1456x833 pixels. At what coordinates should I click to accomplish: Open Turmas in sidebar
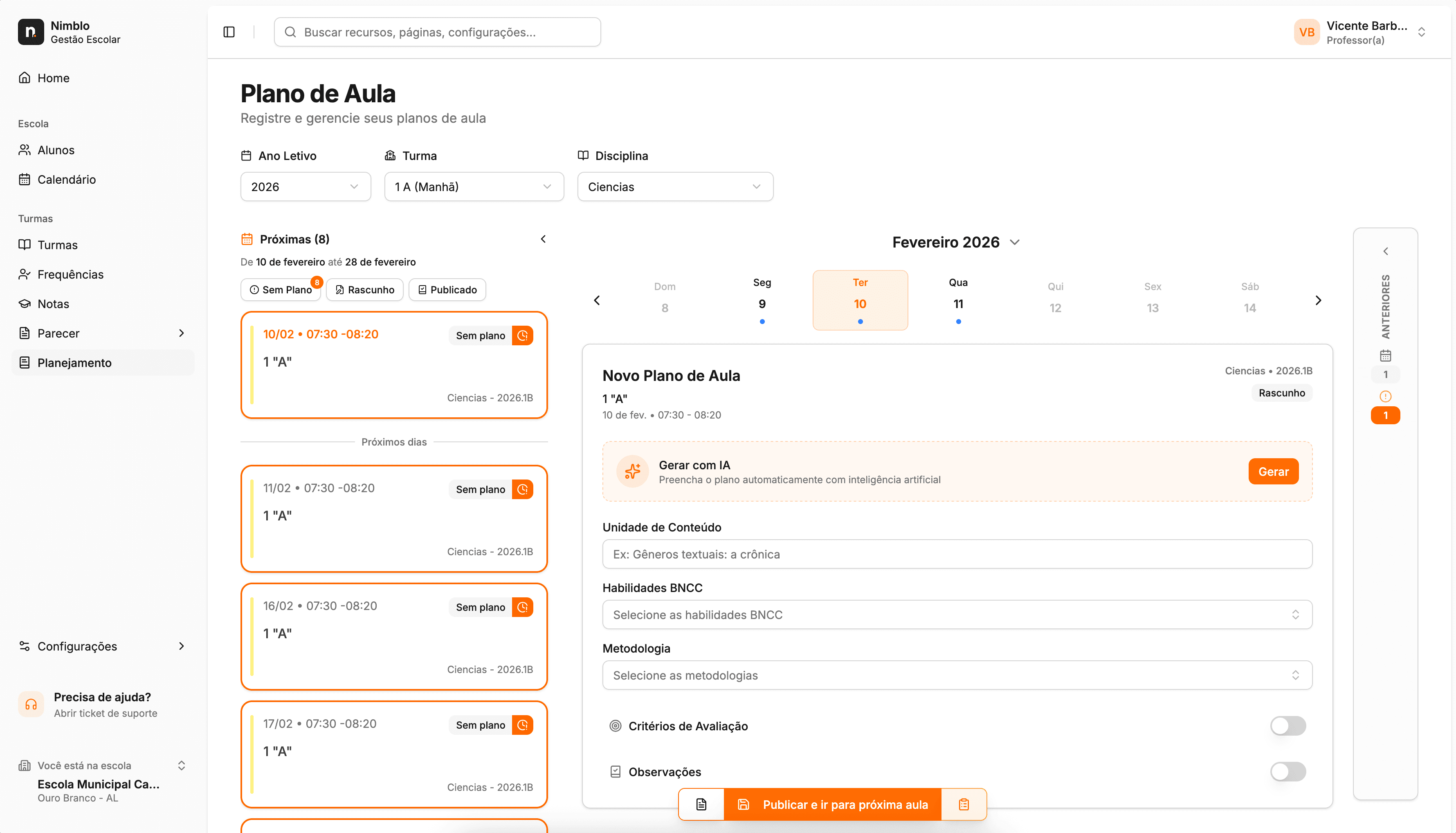coord(103,245)
